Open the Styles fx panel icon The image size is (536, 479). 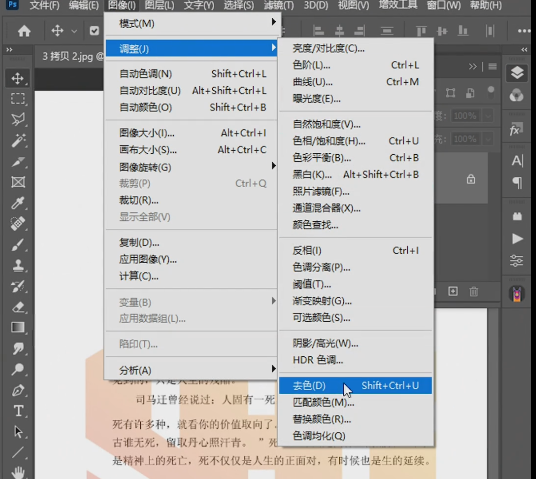point(515,130)
